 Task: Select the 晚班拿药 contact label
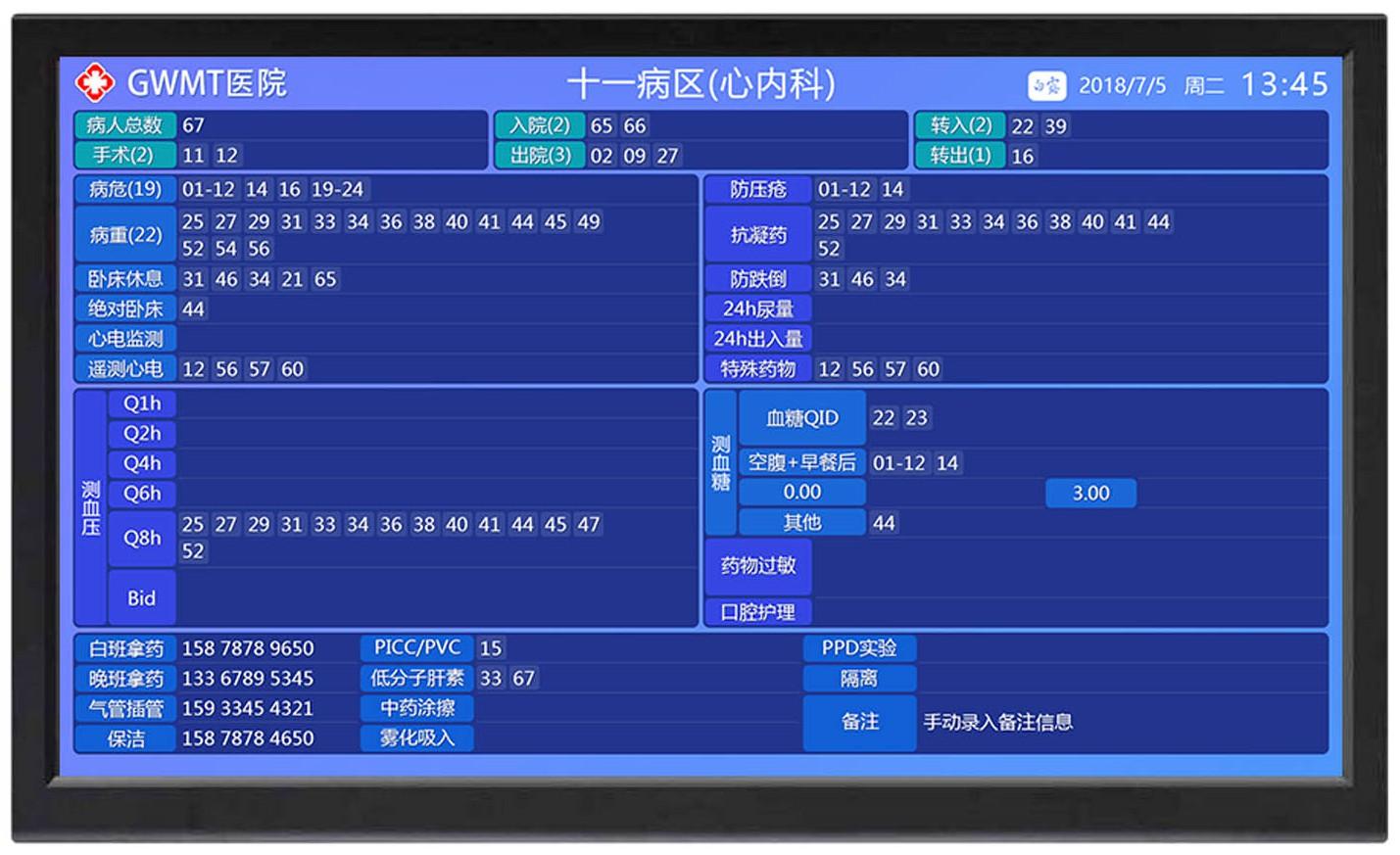point(124,678)
